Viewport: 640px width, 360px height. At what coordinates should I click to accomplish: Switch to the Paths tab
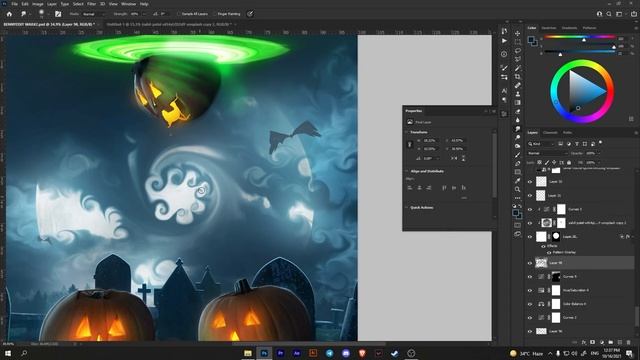(567, 133)
